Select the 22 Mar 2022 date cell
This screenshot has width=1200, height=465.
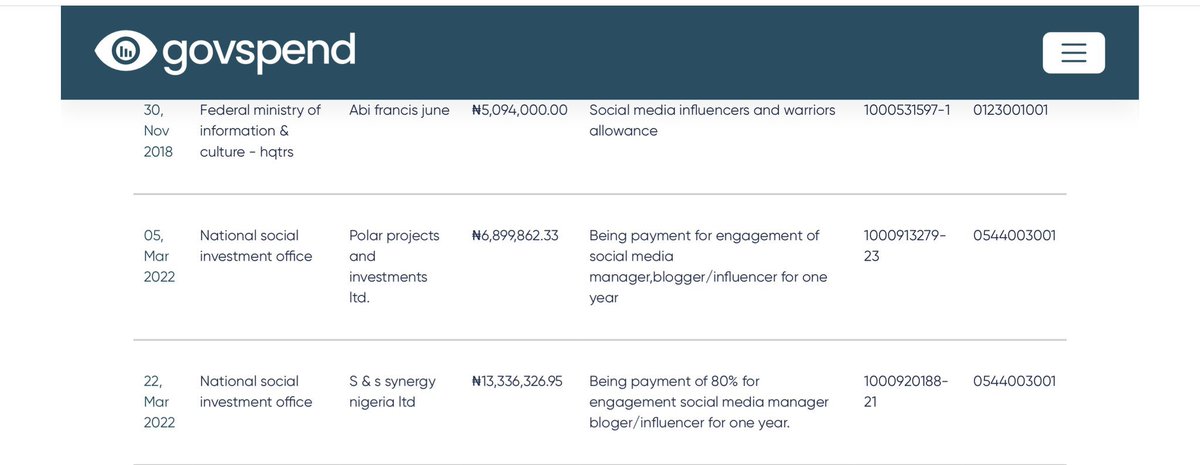pos(160,401)
